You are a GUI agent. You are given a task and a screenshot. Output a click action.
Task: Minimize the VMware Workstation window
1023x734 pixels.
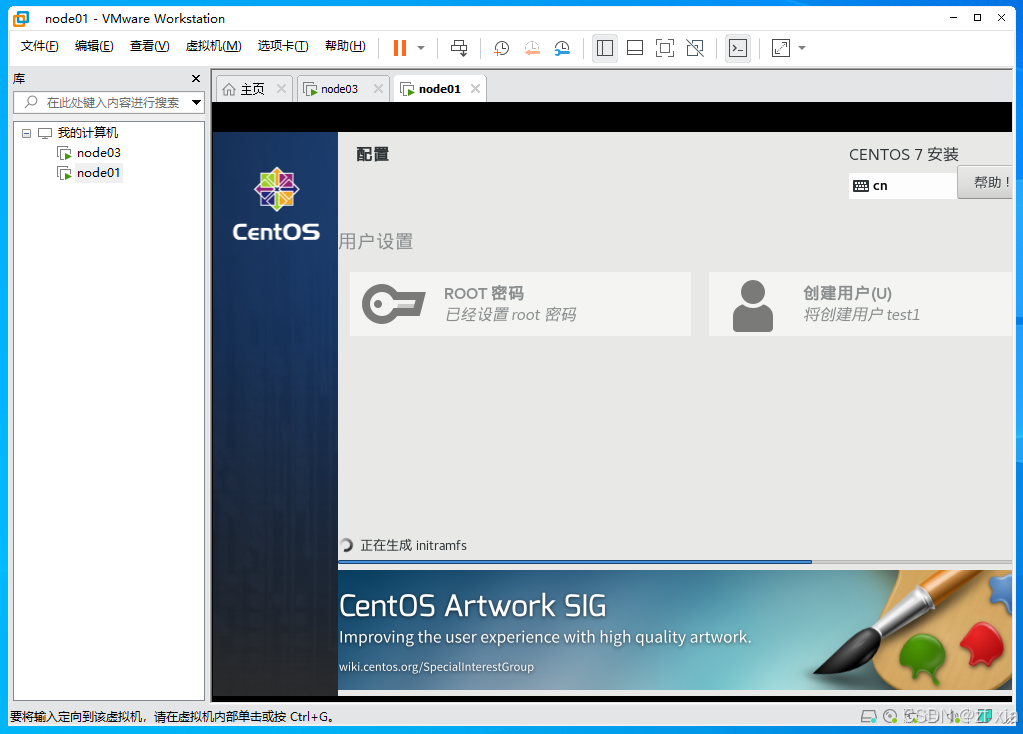[x=953, y=18]
